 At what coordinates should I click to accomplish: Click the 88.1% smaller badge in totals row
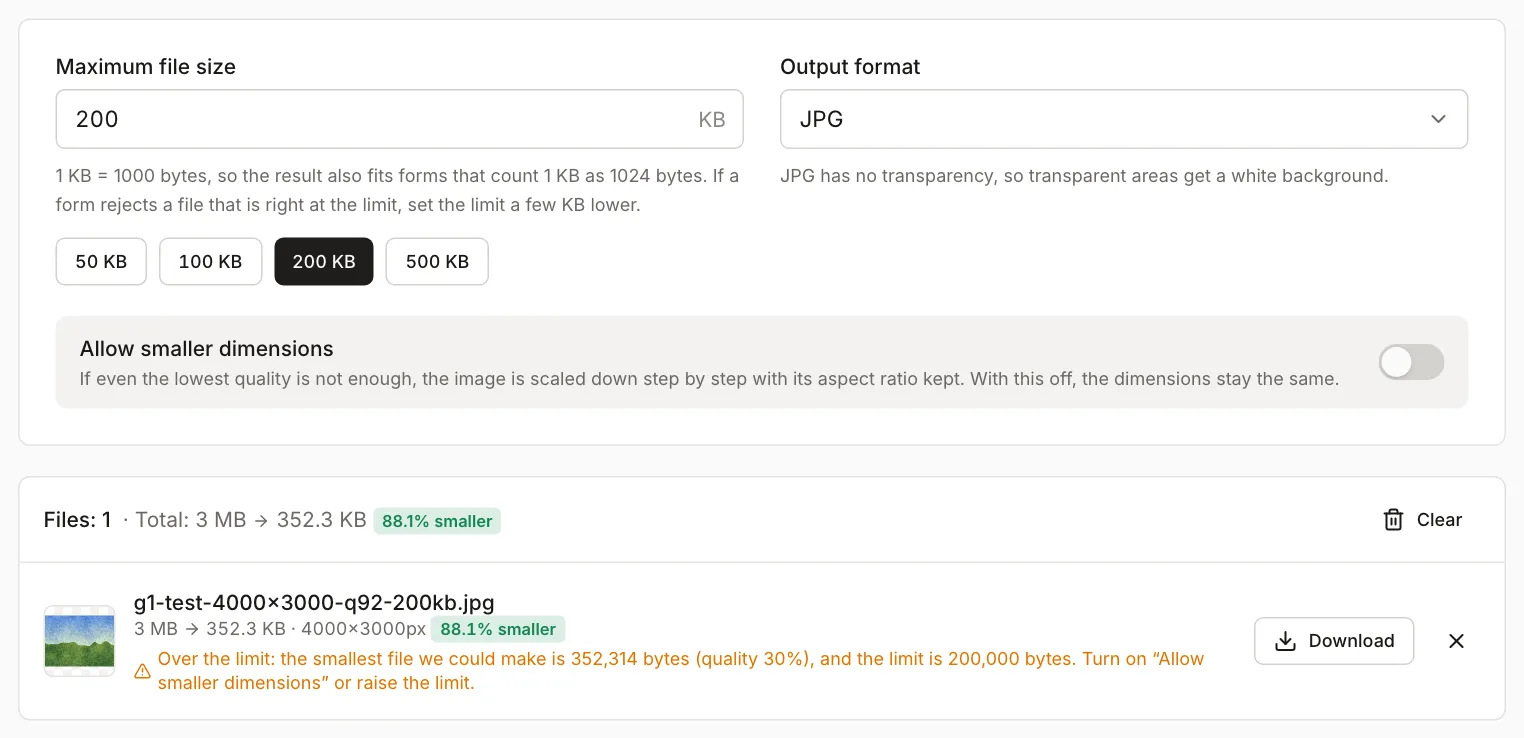coord(437,521)
